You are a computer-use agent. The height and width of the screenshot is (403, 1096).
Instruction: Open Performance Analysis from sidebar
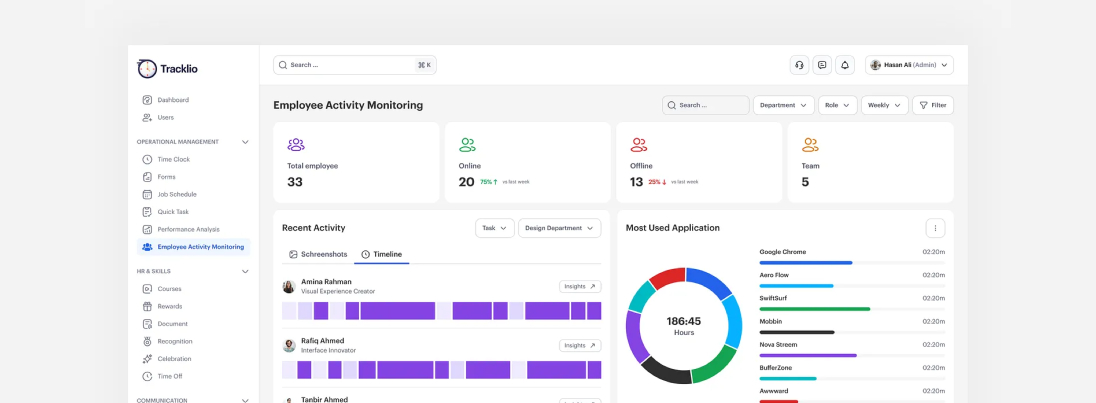tap(187, 229)
